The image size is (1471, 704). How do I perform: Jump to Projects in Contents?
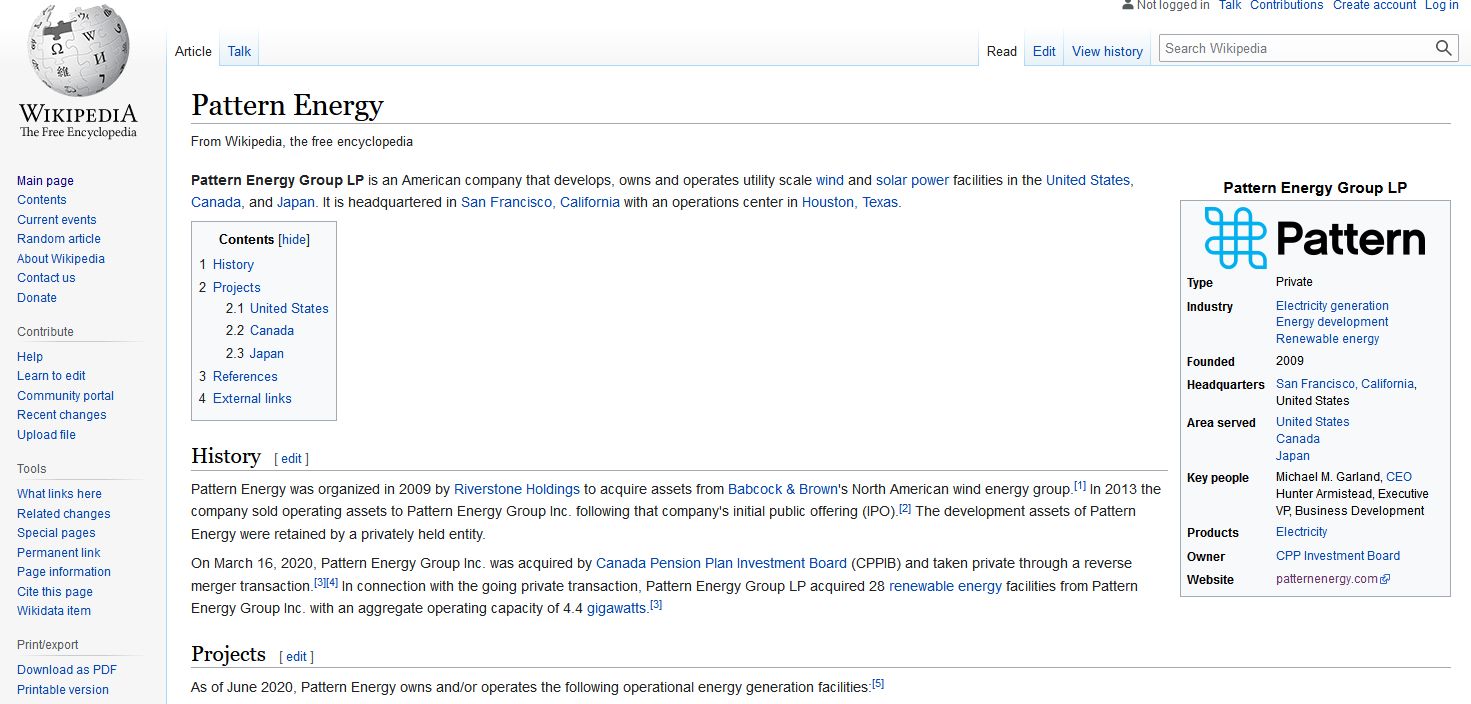236,288
